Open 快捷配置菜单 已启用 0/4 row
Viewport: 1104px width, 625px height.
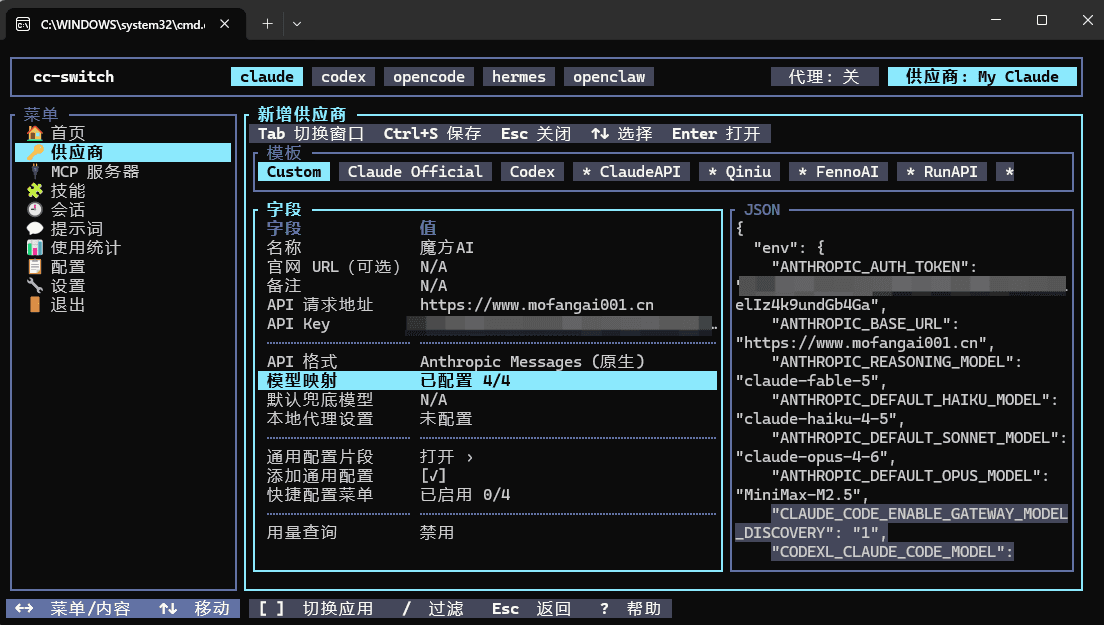point(488,495)
